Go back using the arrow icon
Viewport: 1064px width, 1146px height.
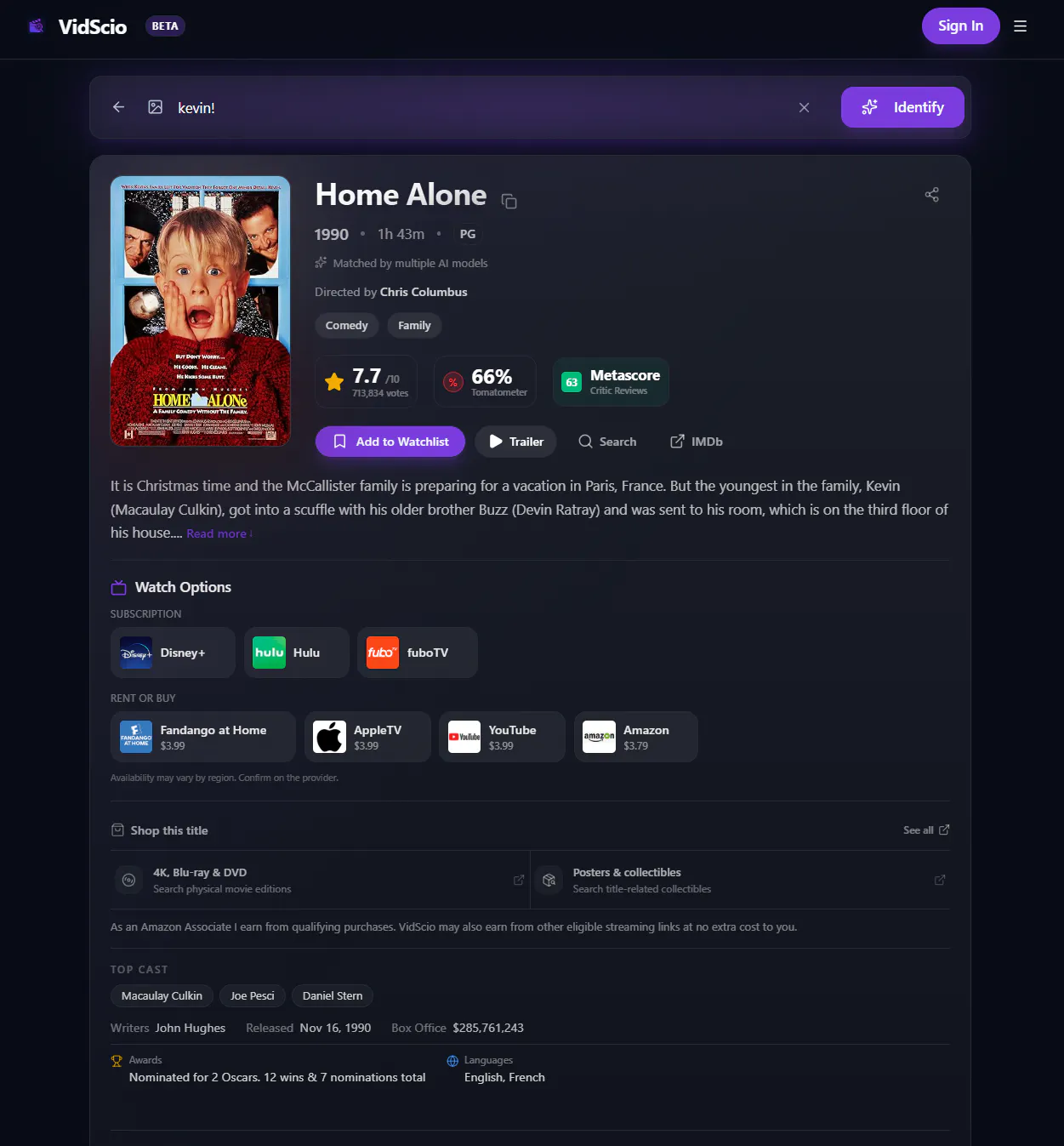119,107
